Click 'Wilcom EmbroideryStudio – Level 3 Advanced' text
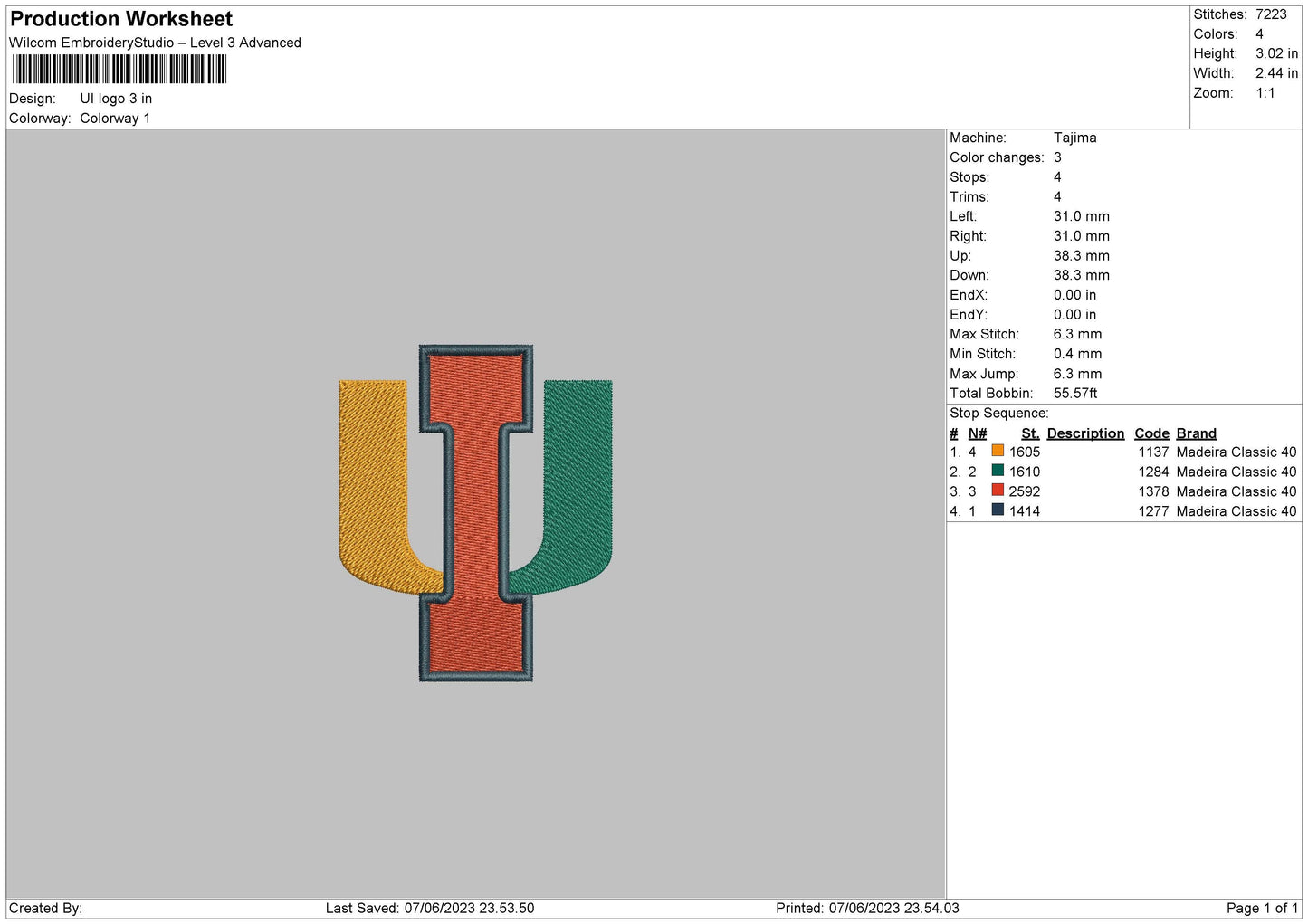Viewport: 1308px width, 924px height. pyautogui.click(x=155, y=43)
